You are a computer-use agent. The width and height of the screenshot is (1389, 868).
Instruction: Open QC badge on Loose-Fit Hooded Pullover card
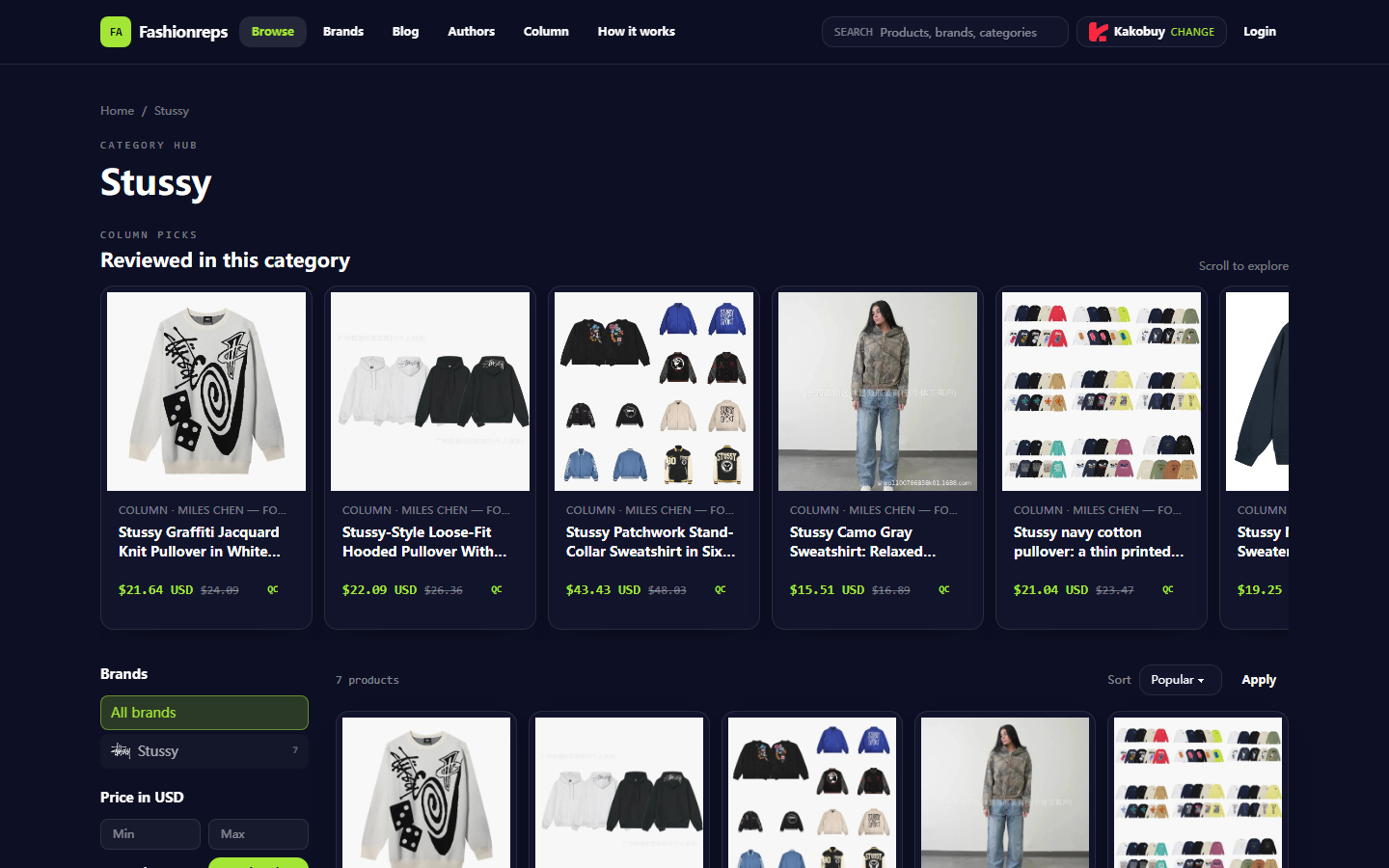point(497,589)
